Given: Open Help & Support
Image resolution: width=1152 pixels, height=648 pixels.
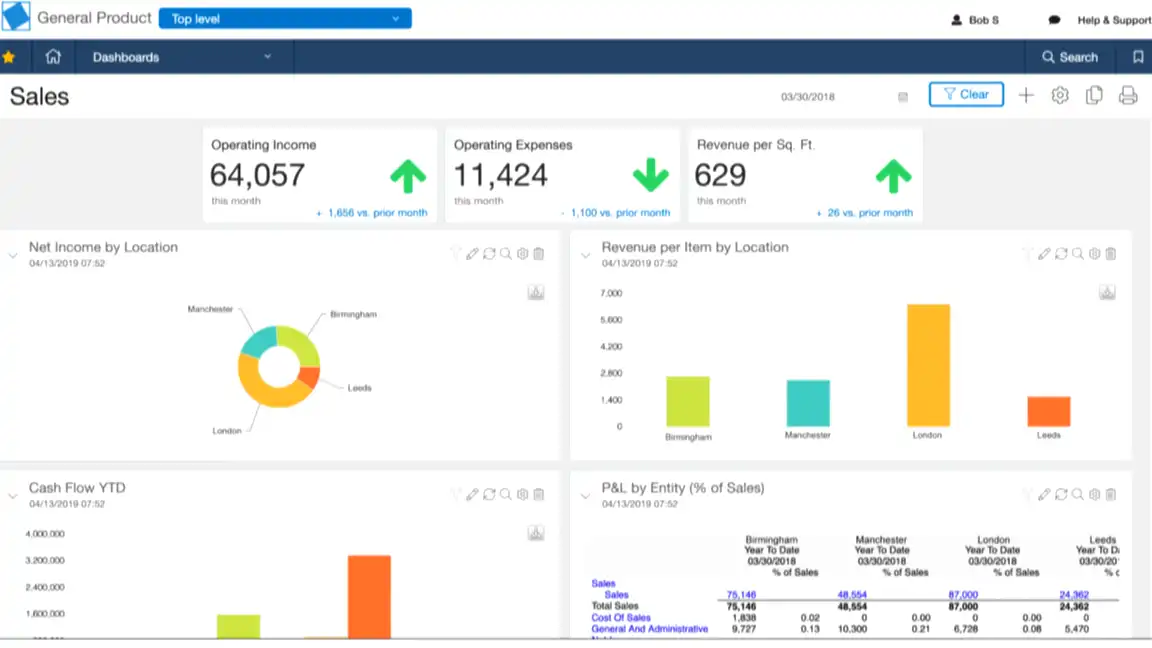Looking at the screenshot, I should click(x=1113, y=19).
